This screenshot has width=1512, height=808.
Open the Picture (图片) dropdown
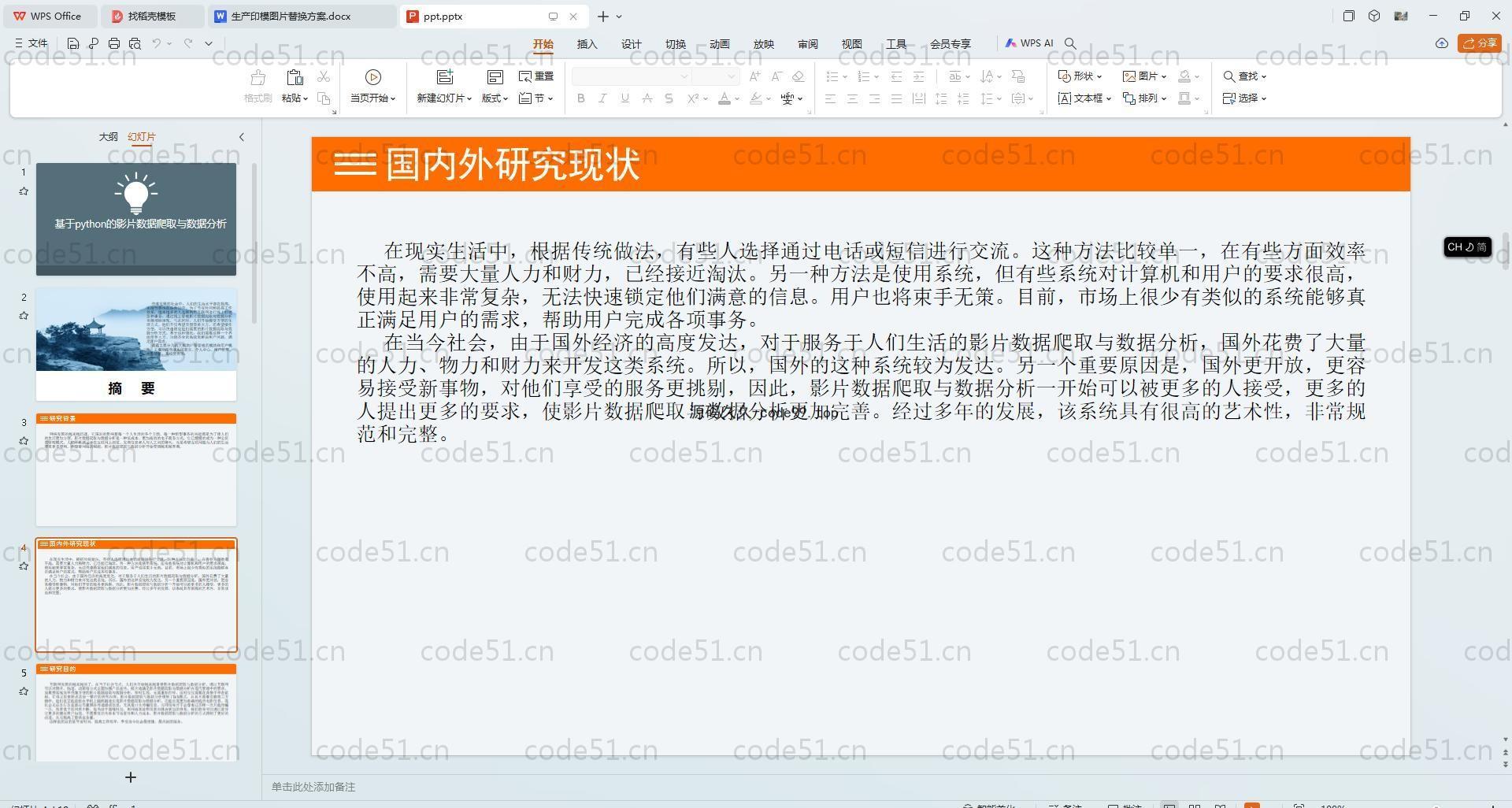(x=1144, y=76)
